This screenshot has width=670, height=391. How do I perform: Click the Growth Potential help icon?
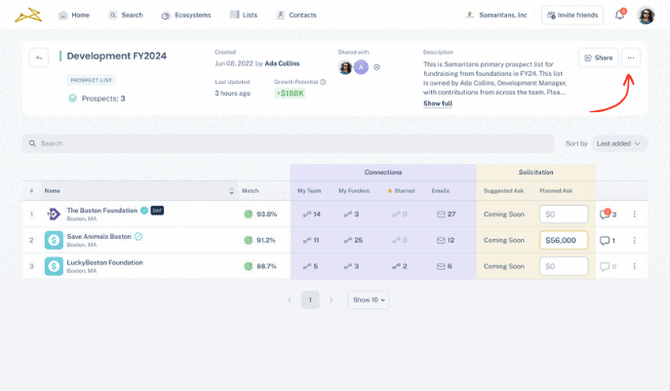(x=323, y=82)
